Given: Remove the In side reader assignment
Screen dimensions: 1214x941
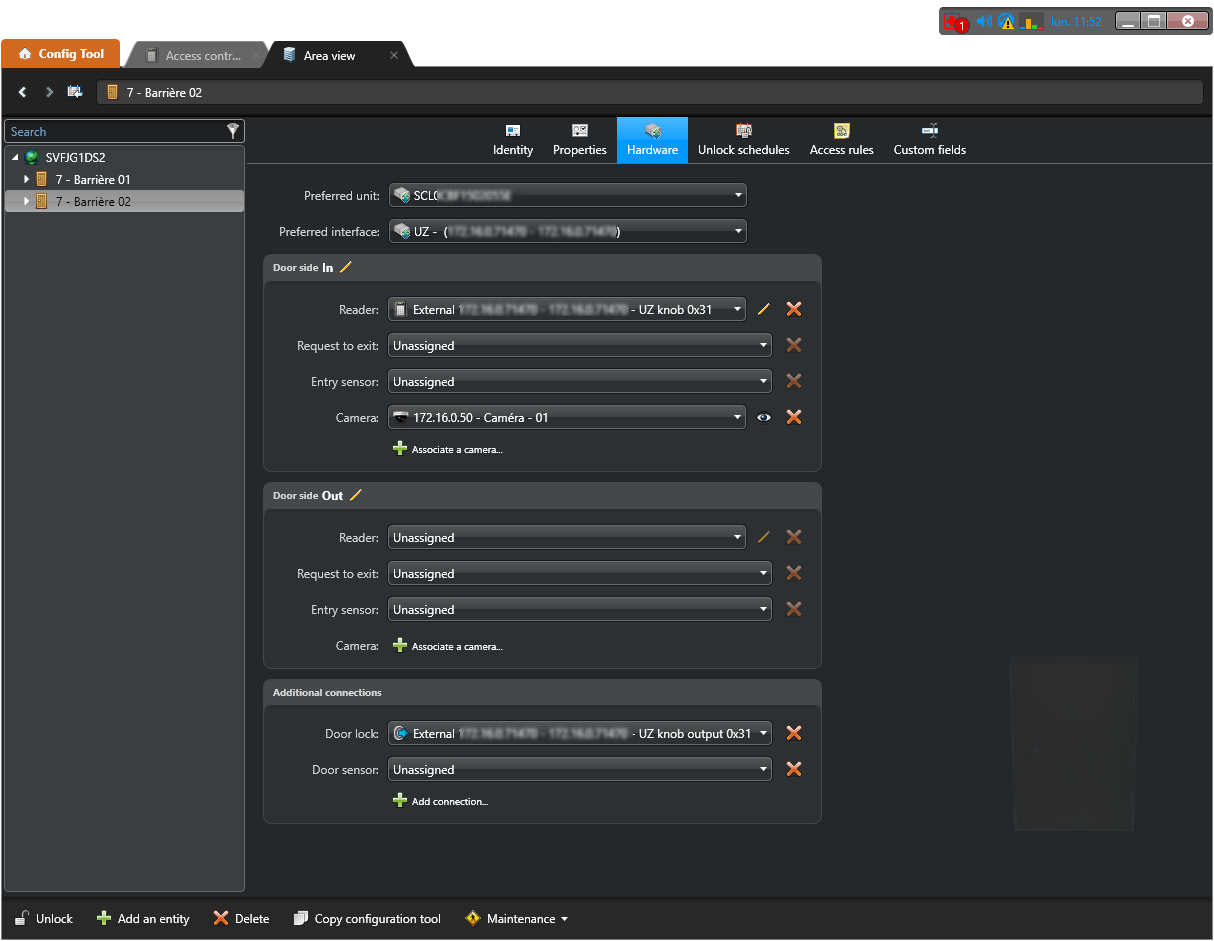Looking at the screenshot, I should [x=794, y=310].
